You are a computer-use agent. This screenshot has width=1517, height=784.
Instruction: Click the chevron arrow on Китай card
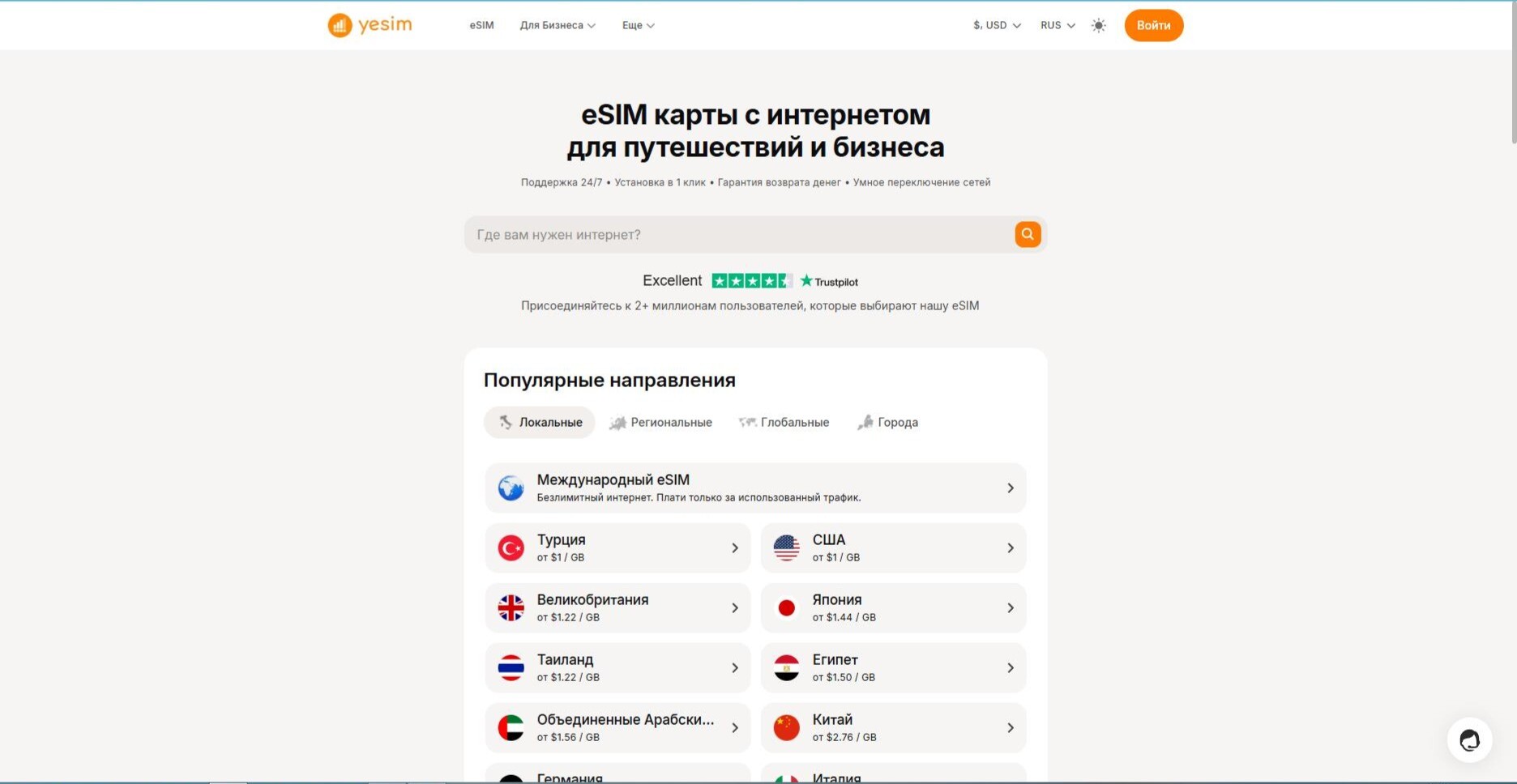click(x=1011, y=727)
